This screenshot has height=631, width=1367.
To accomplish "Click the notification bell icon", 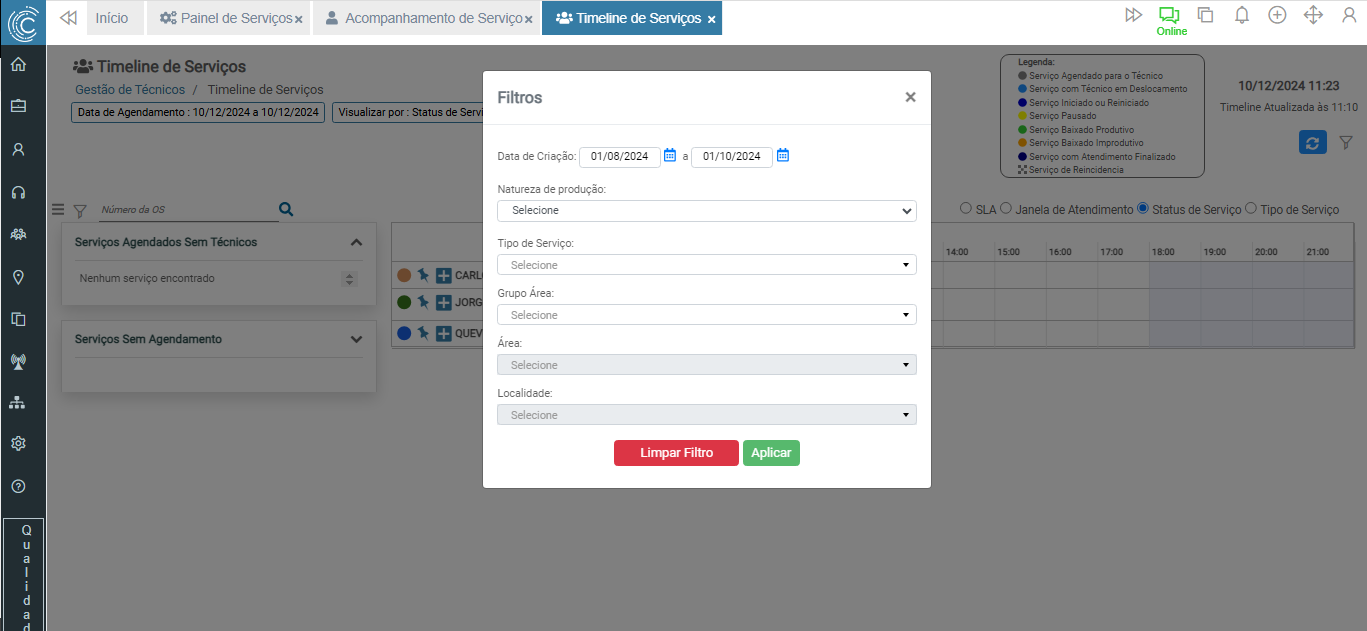I will pyautogui.click(x=1242, y=15).
